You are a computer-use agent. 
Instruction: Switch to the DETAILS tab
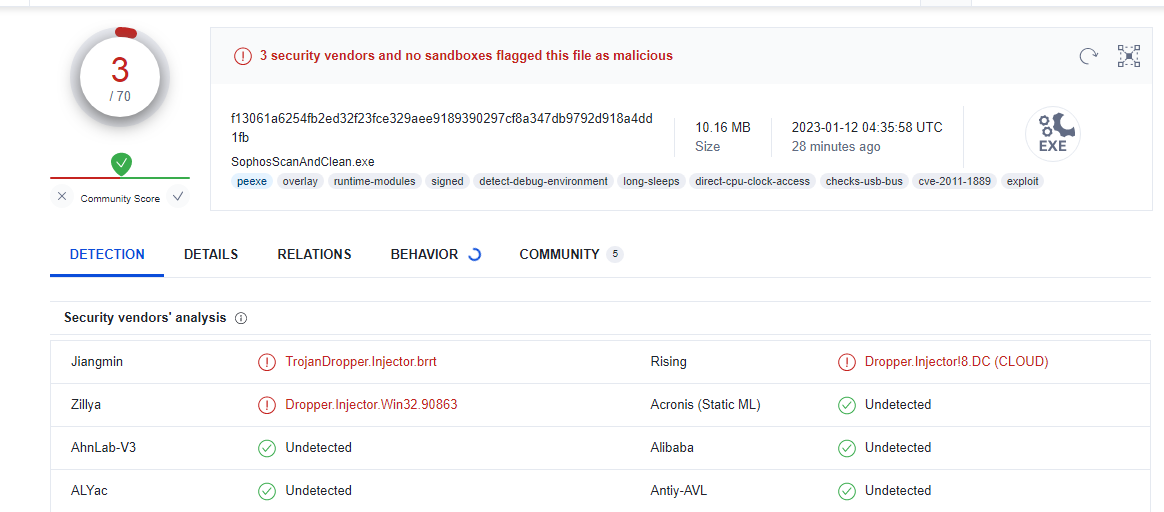pyautogui.click(x=211, y=254)
